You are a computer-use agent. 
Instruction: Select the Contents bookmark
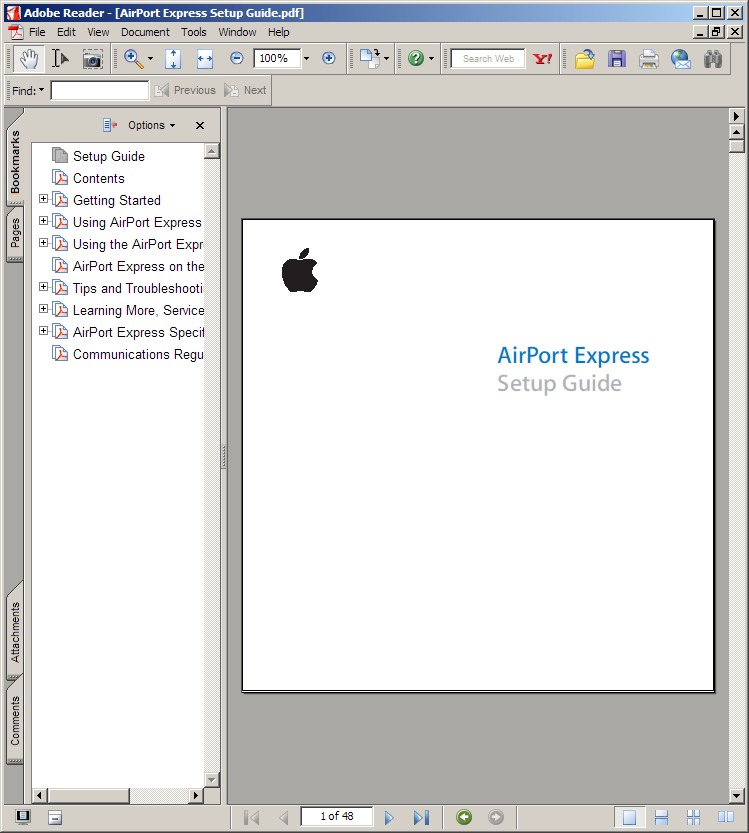point(99,178)
